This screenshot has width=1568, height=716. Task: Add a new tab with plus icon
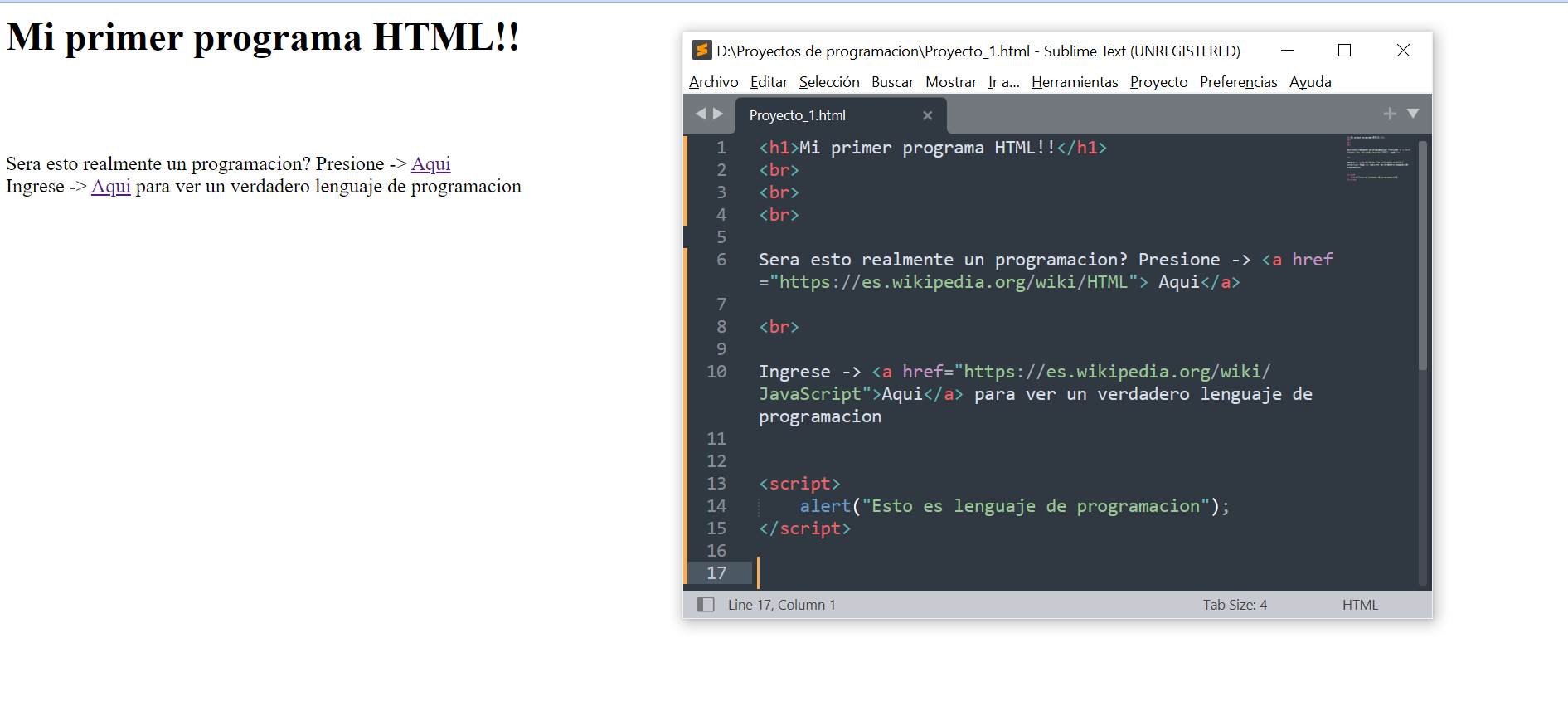[1390, 114]
